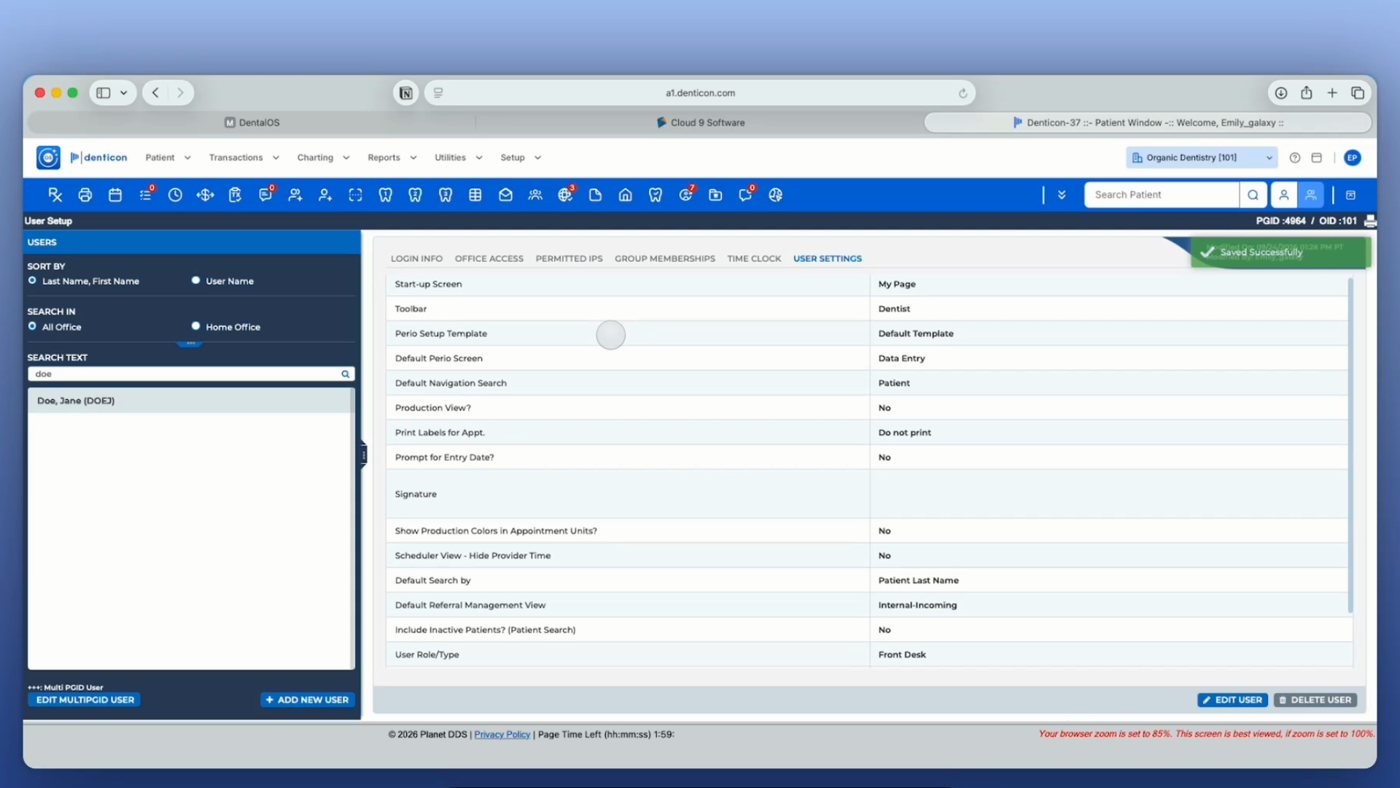Open the Privacy Policy link

pos(502,735)
